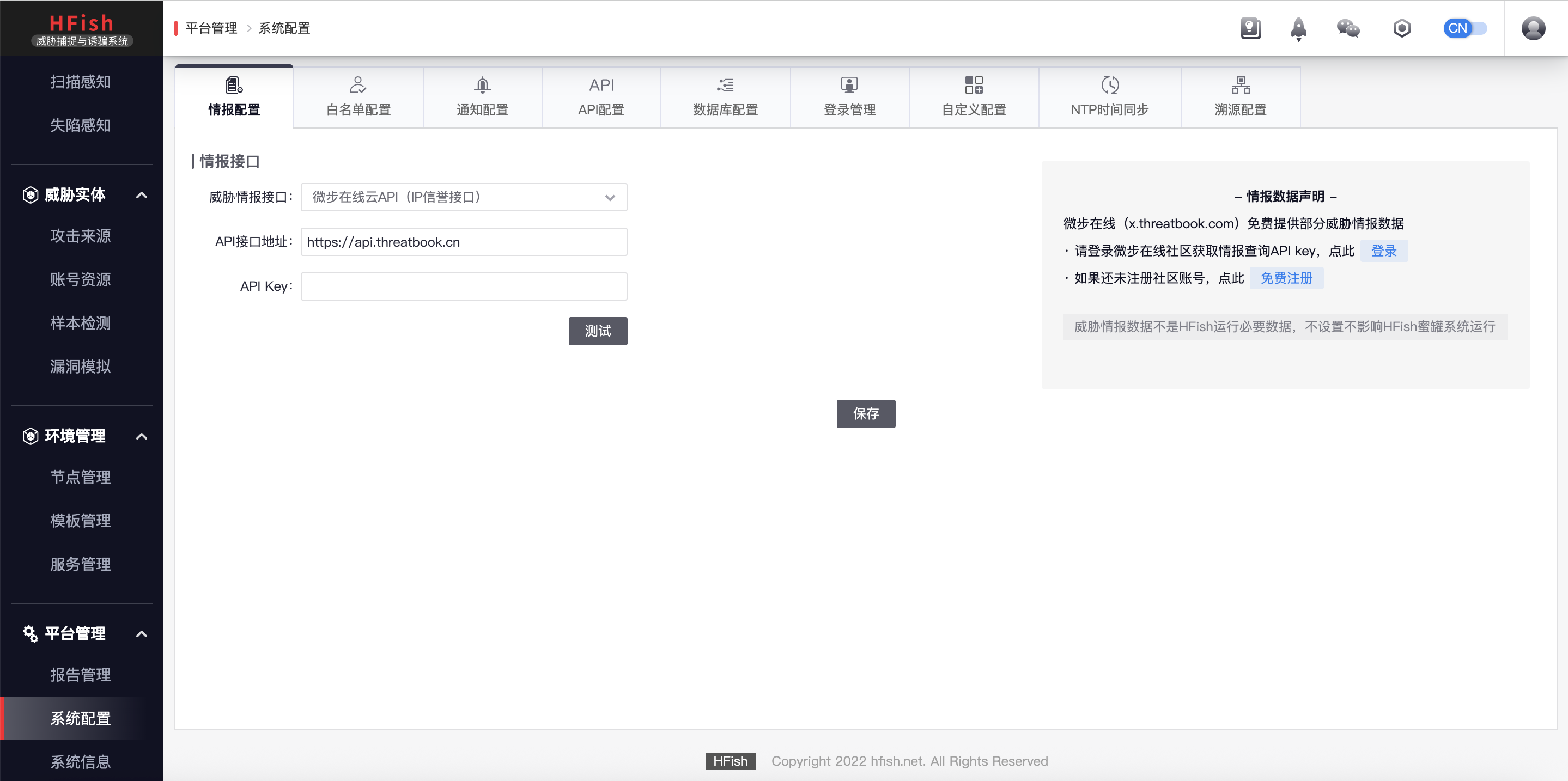Viewport: 1568px width, 781px height.
Task: Open the 威胁情报接口 dropdown
Action: tap(463, 197)
